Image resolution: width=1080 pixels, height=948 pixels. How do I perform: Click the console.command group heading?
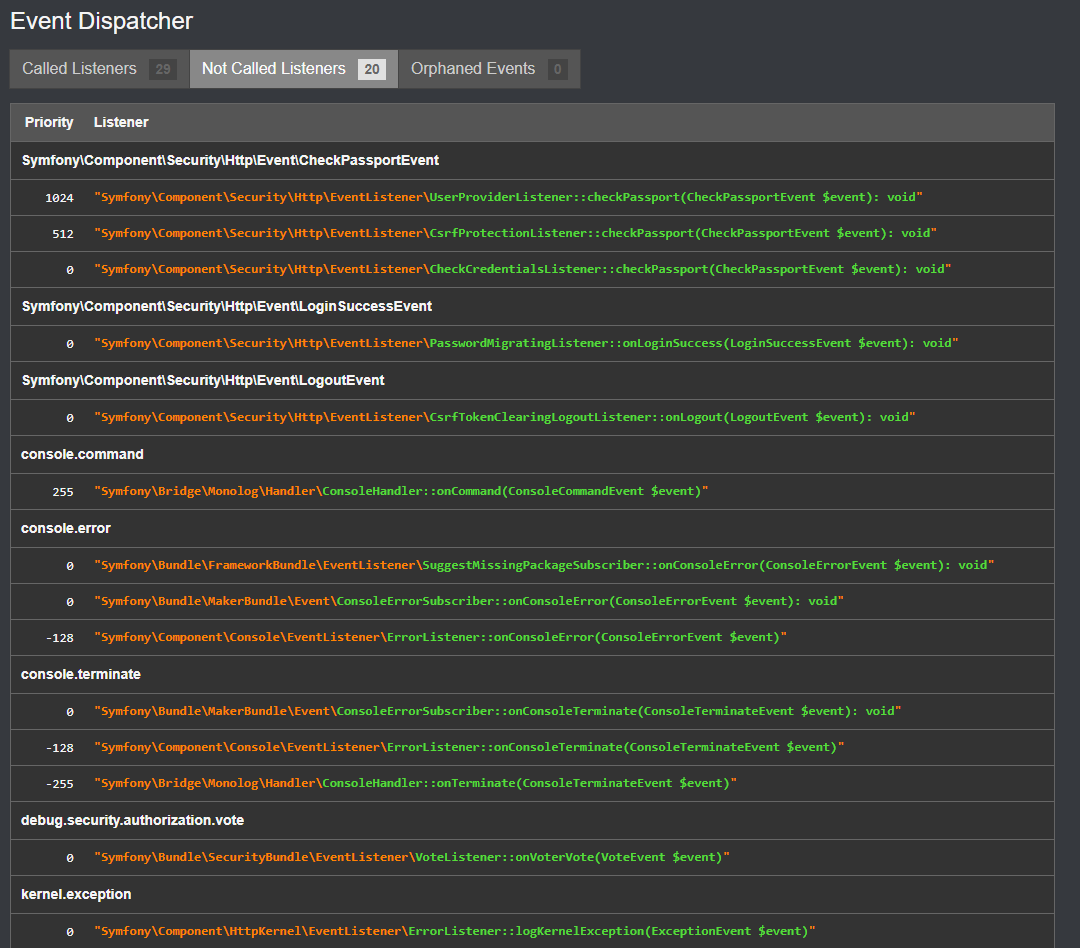point(83,455)
